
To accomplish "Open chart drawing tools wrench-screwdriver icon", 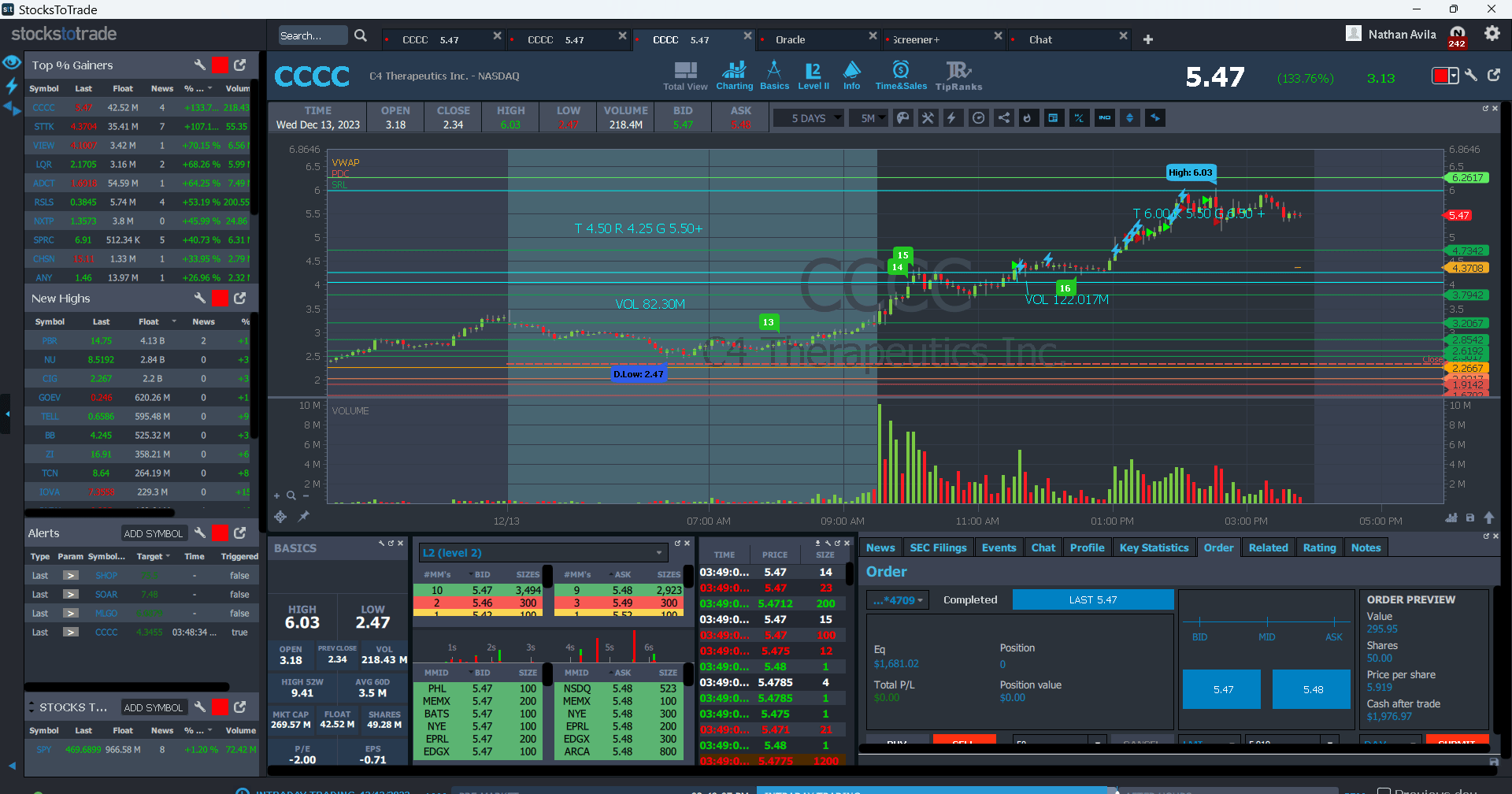I will pyautogui.click(x=928, y=118).
